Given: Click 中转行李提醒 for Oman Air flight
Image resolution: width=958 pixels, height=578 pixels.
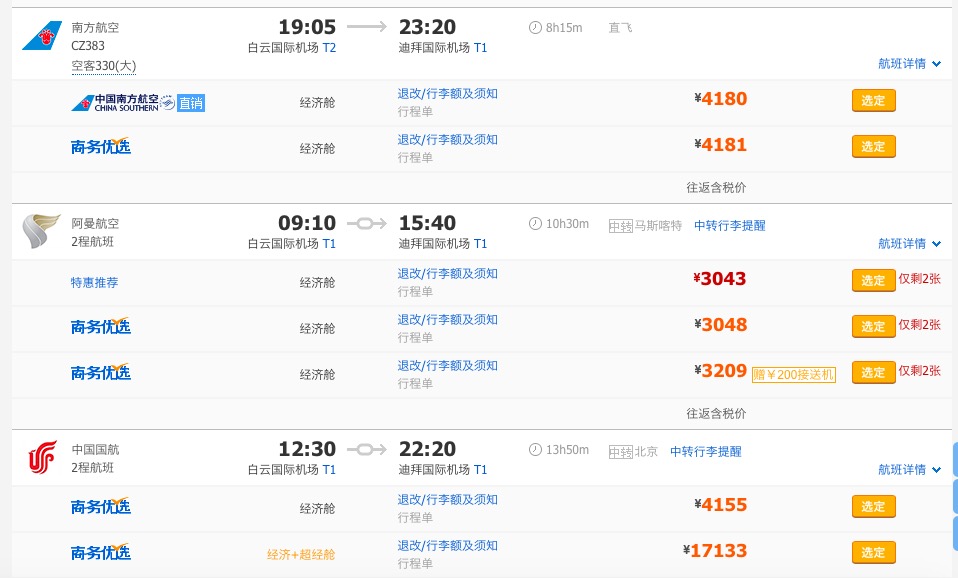Looking at the screenshot, I should point(732,227).
